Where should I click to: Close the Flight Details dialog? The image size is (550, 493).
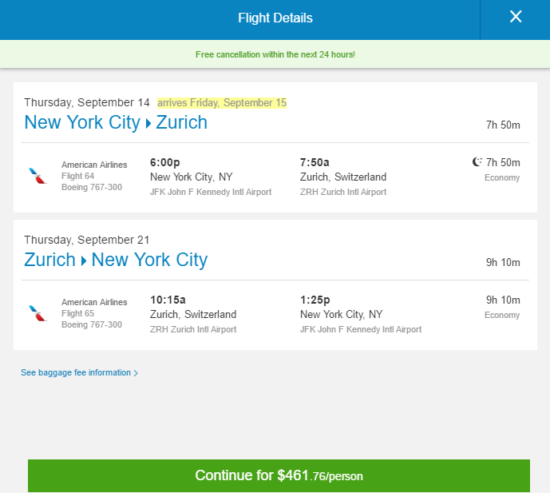(515, 16)
